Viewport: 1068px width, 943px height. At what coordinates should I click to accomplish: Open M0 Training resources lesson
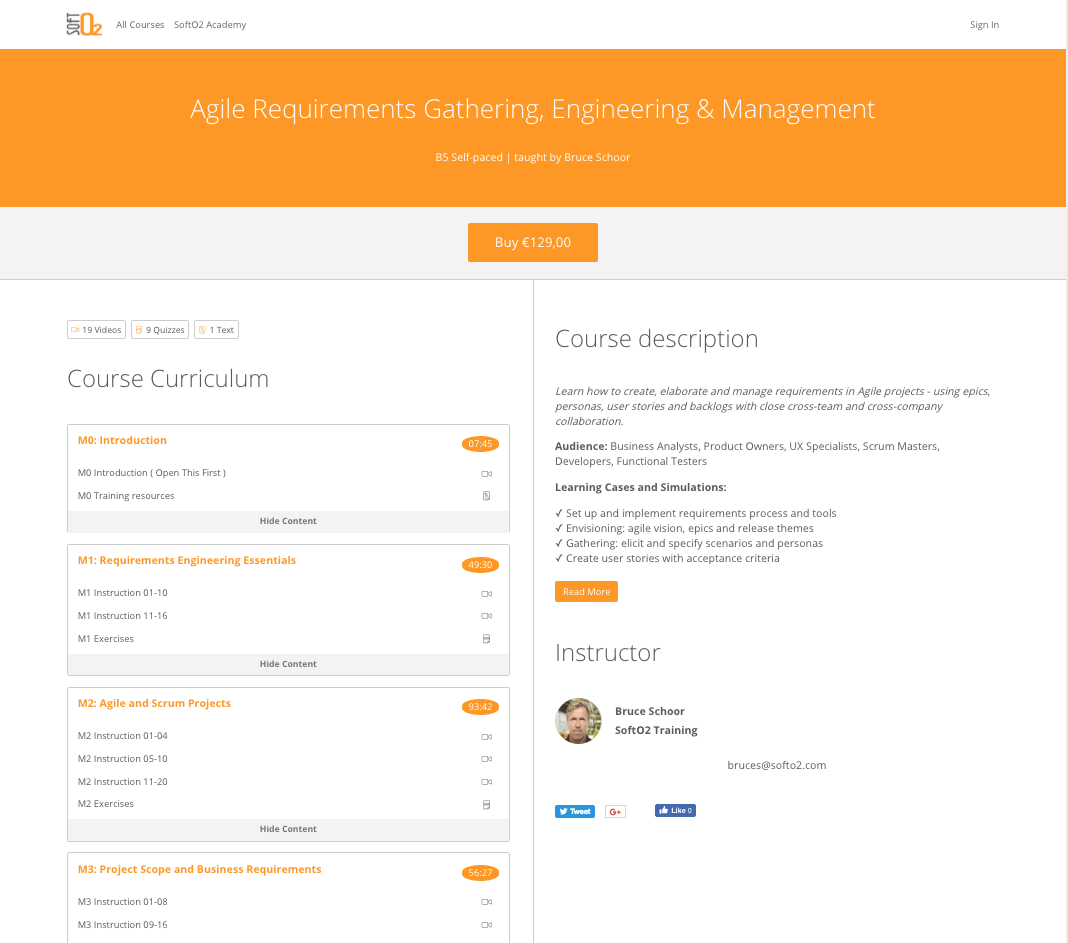click(x=126, y=496)
